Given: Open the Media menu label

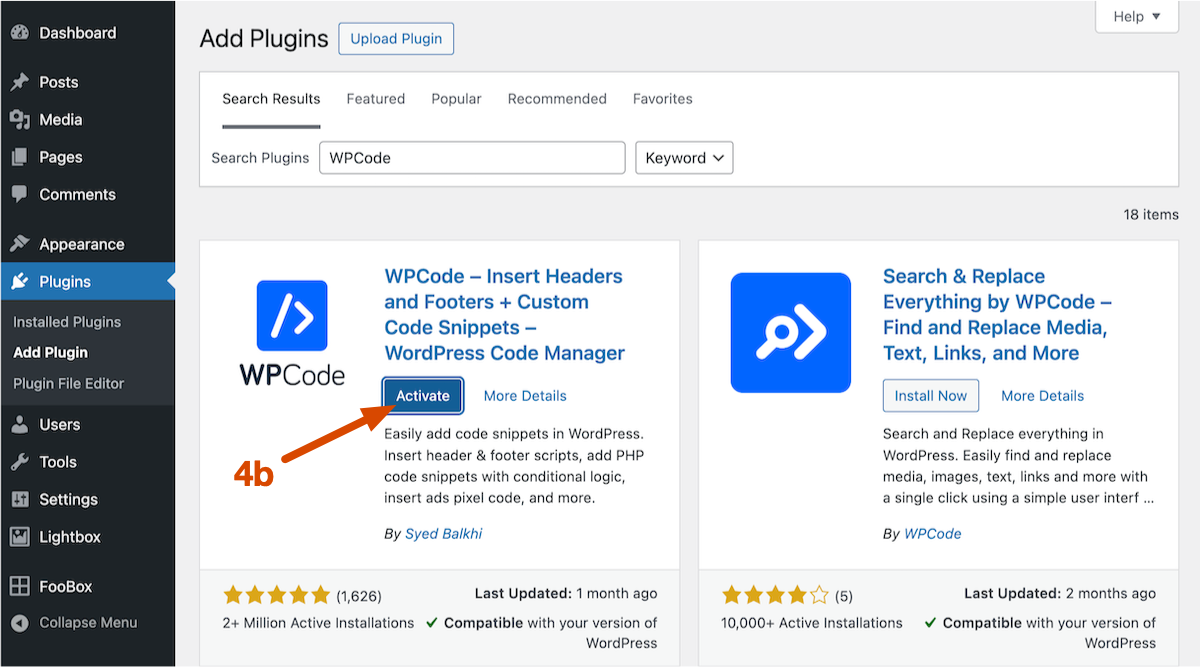Looking at the screenshot, I should (x=61, y=119).
